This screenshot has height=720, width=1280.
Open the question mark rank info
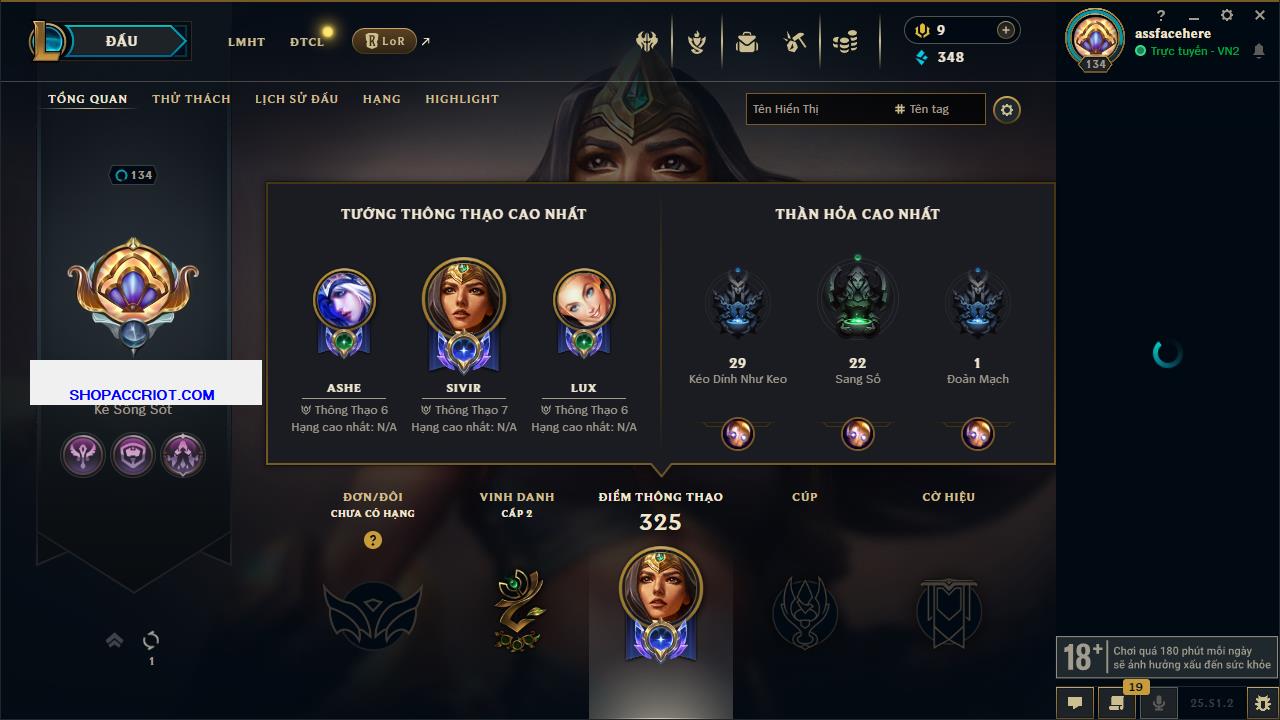point(373,540)
